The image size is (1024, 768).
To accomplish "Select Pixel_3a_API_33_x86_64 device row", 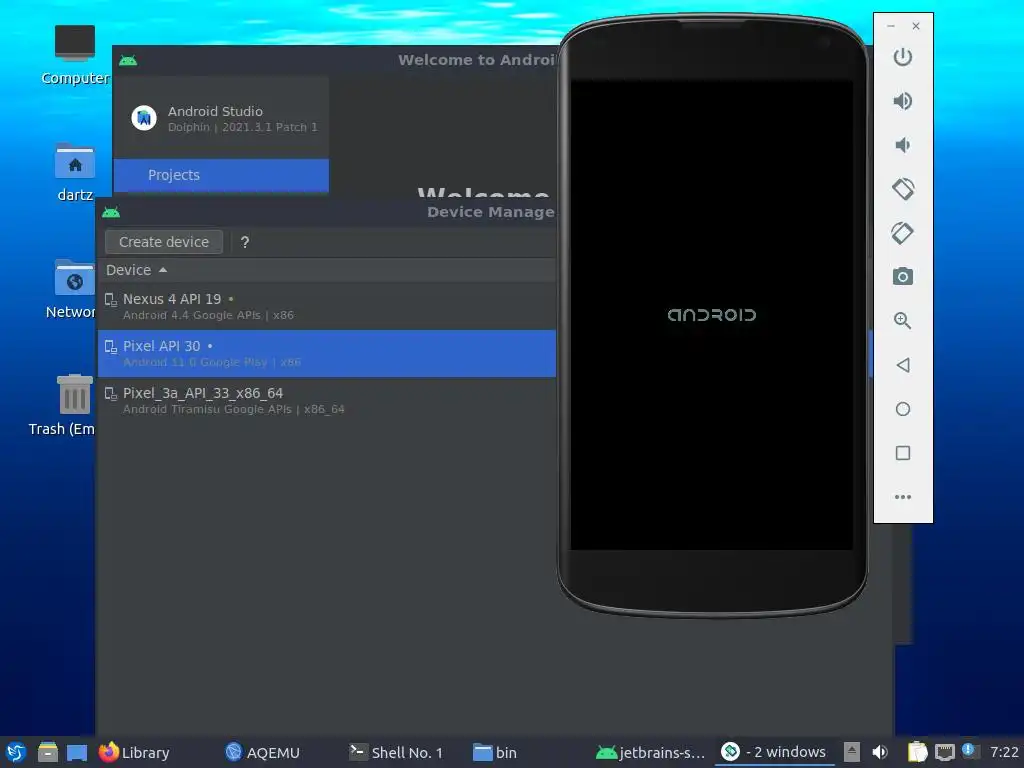I will click(x=327, y=400).
